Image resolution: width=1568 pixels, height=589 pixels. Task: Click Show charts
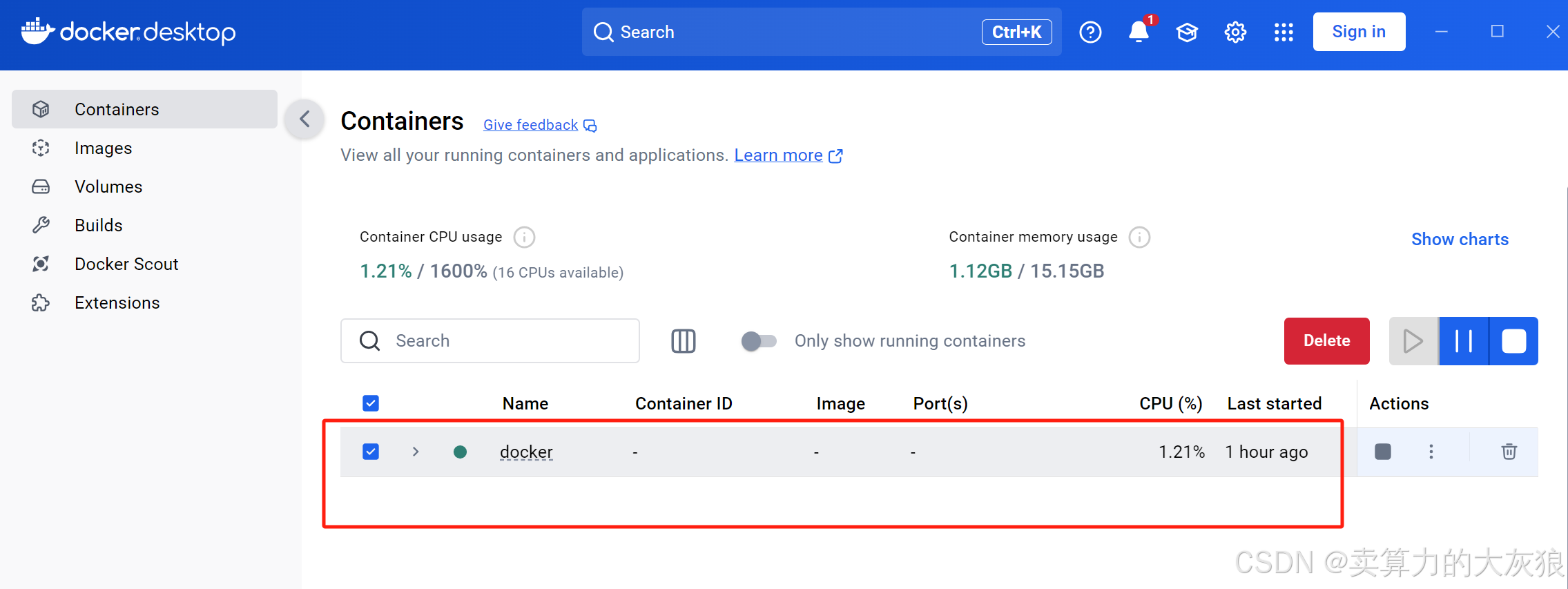coord(1460,239)
